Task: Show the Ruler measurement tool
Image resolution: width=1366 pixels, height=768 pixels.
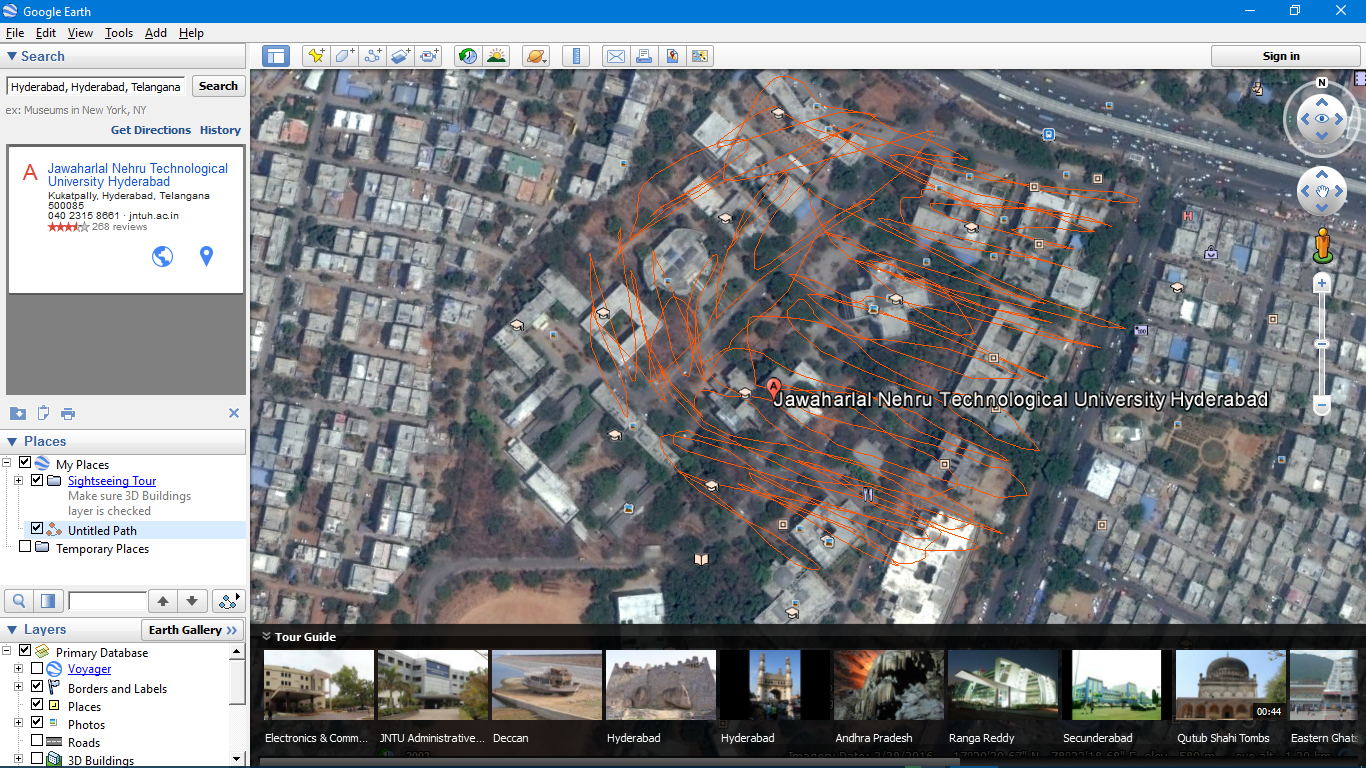Action: pyautogui.click(x=576, y=56)
